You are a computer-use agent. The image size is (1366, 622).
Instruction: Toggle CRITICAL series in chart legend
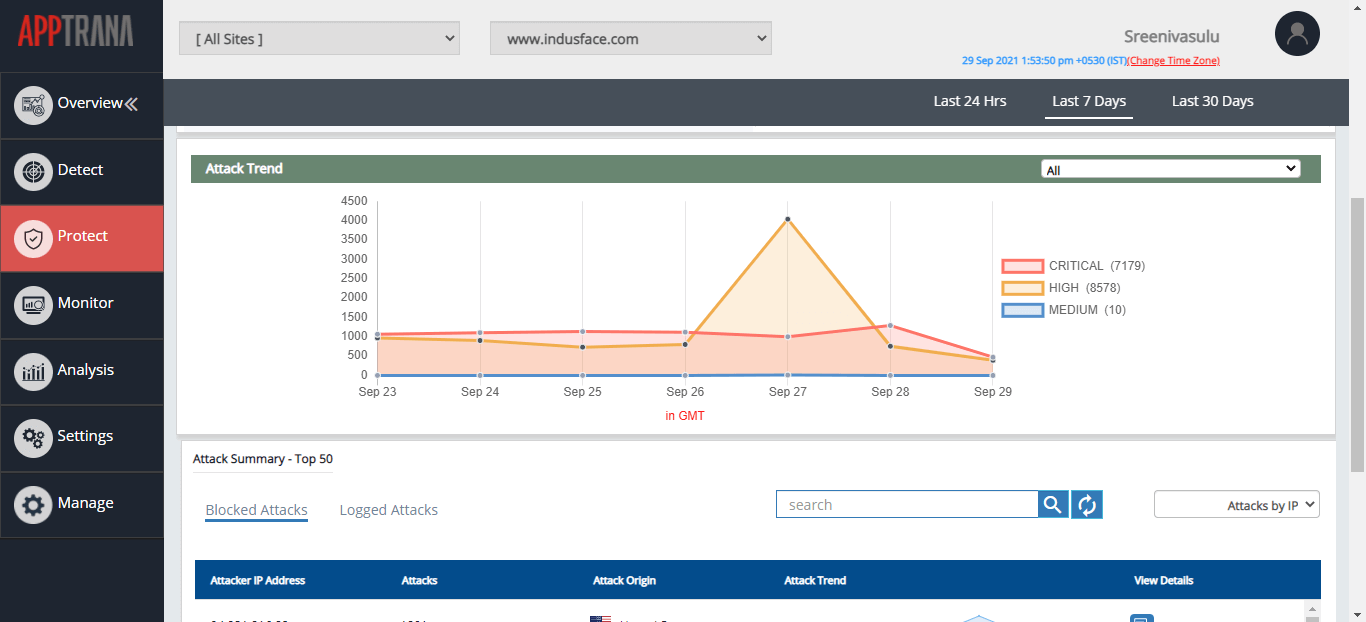[x=1073, y=266]
